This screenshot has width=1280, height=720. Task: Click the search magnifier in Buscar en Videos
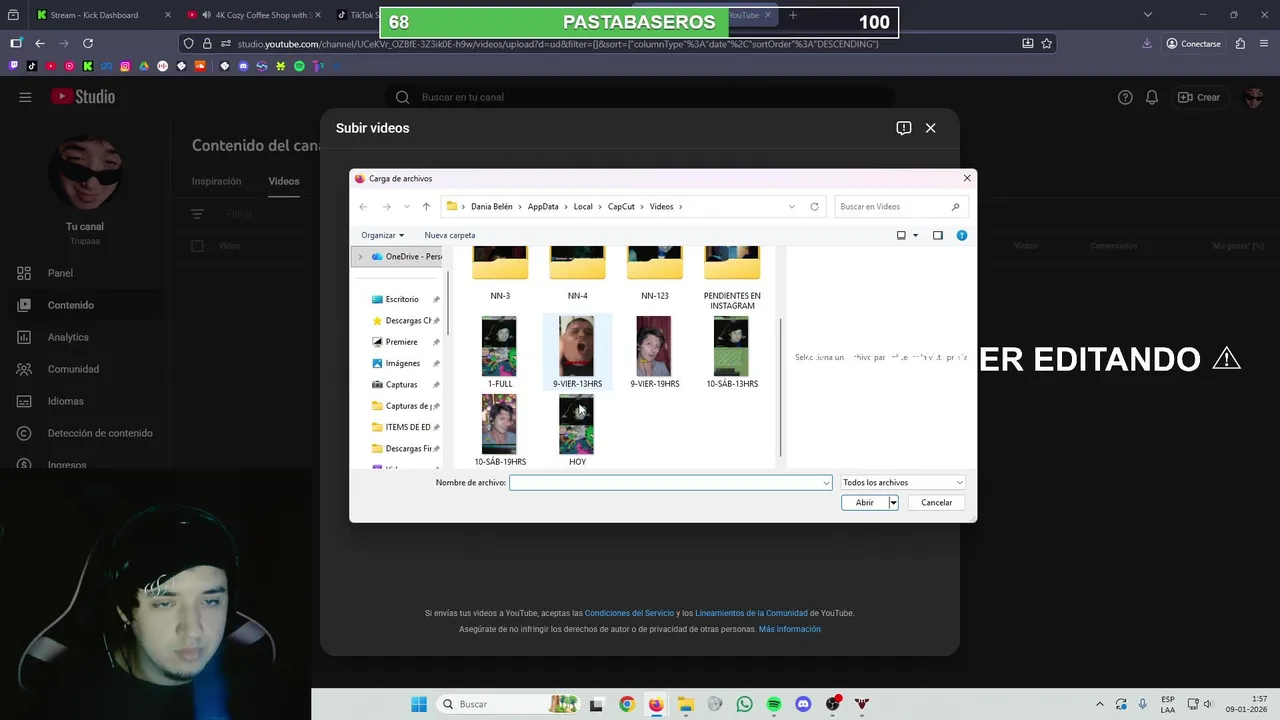956,207
